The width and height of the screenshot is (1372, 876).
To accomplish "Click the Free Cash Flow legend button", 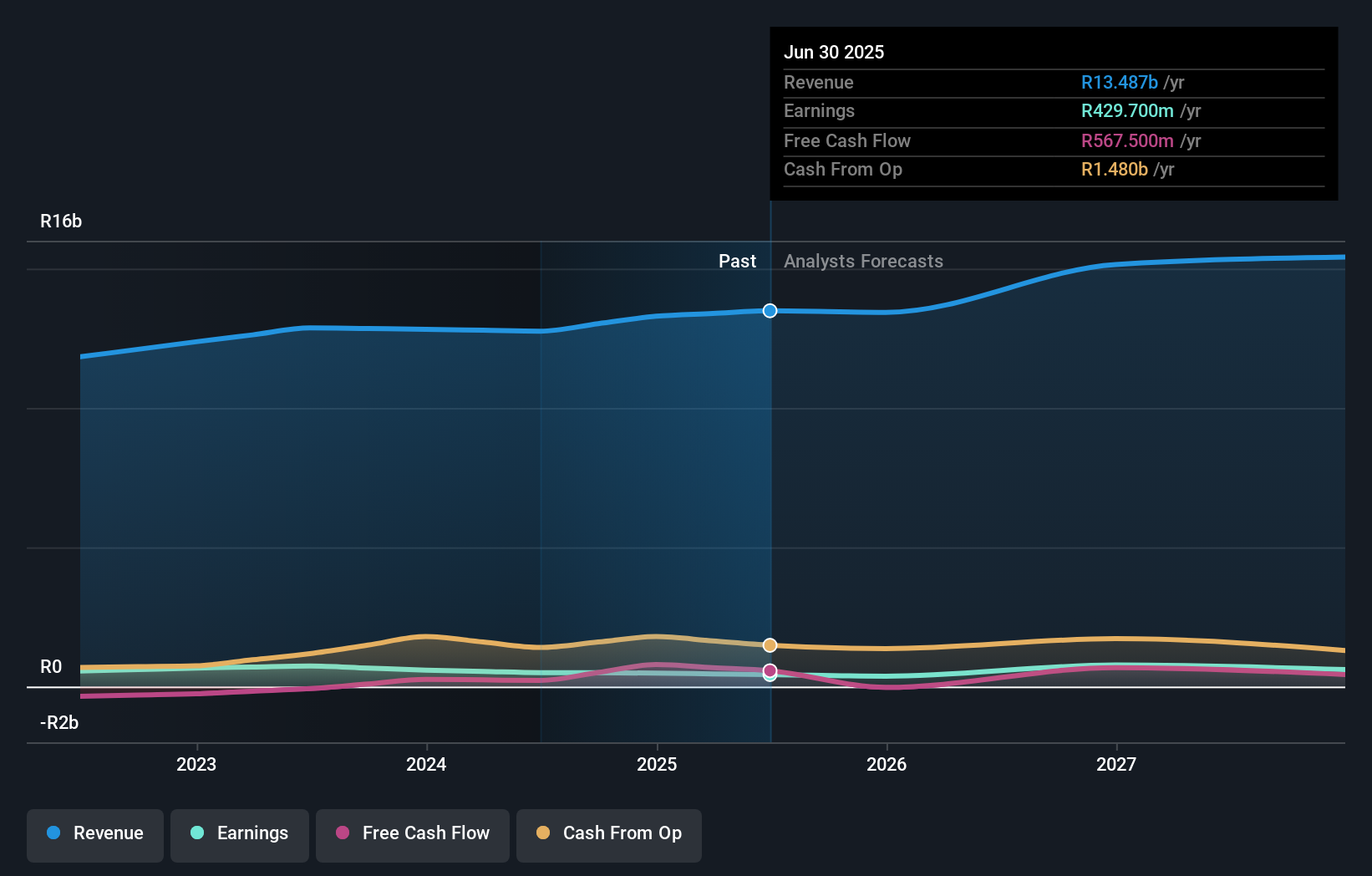I will 413,835.
